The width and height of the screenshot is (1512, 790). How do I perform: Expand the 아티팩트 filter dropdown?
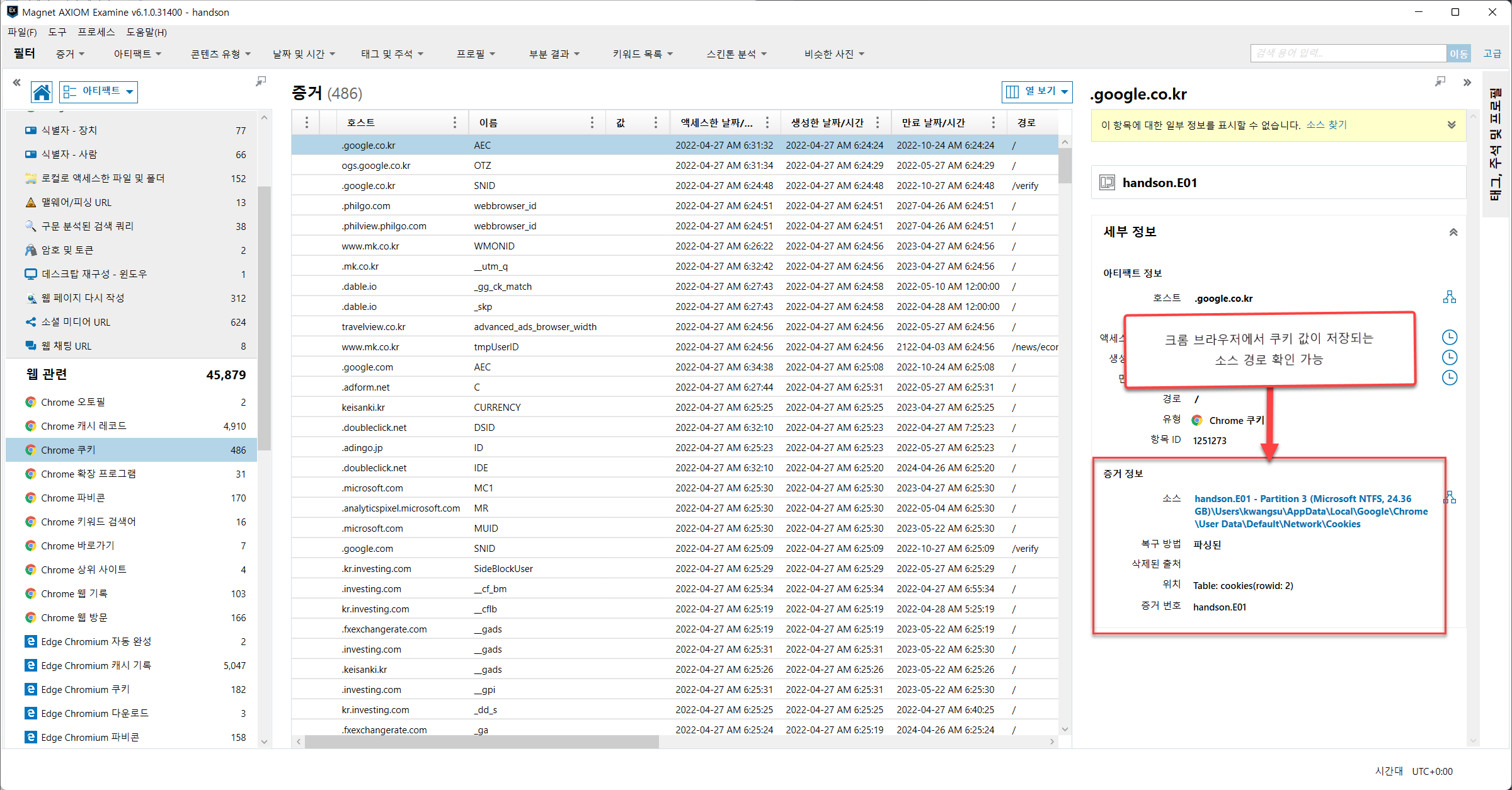click(137, 54)
